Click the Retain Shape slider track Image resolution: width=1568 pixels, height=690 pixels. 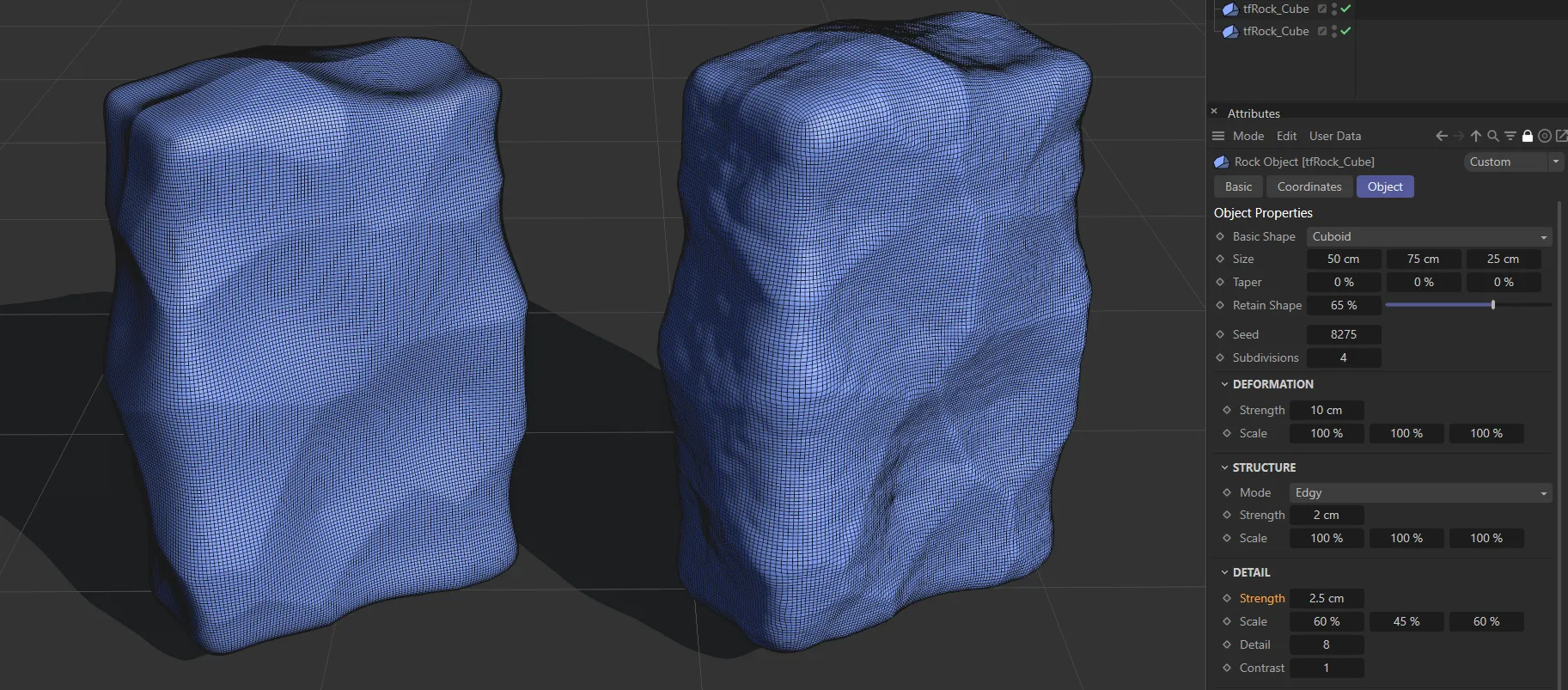[x=1468, y=305]
